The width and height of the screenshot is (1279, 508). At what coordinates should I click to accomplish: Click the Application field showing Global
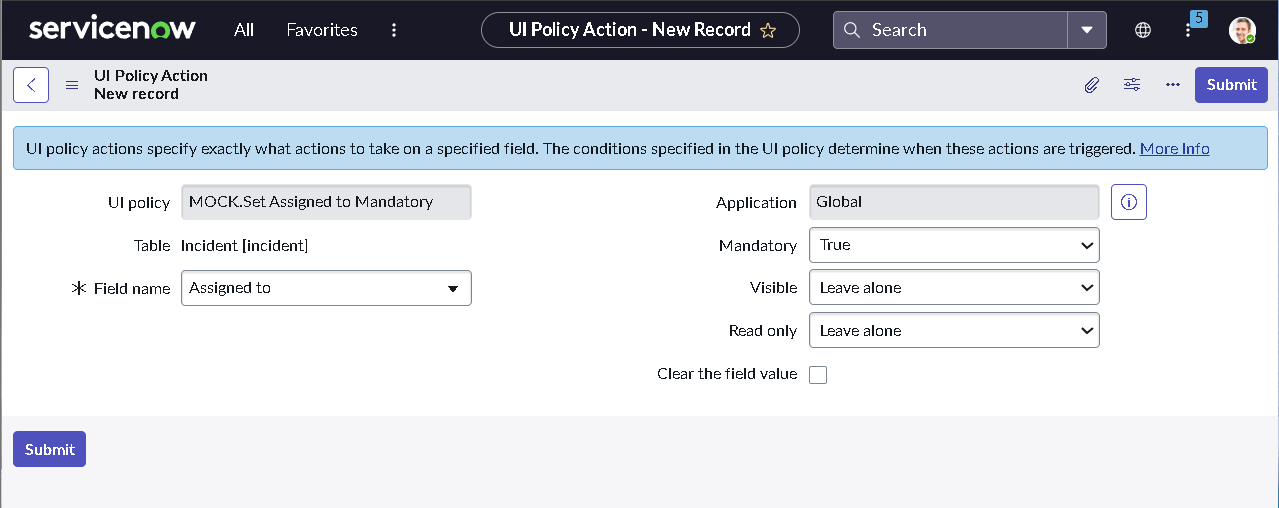954,202
